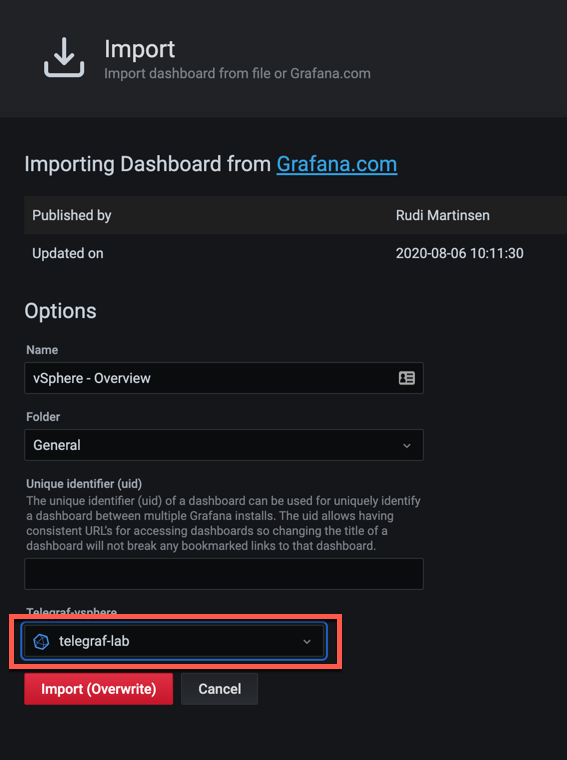Click the 'Published by' label
This screenshot has width=567, height=760.
(72, 215)
